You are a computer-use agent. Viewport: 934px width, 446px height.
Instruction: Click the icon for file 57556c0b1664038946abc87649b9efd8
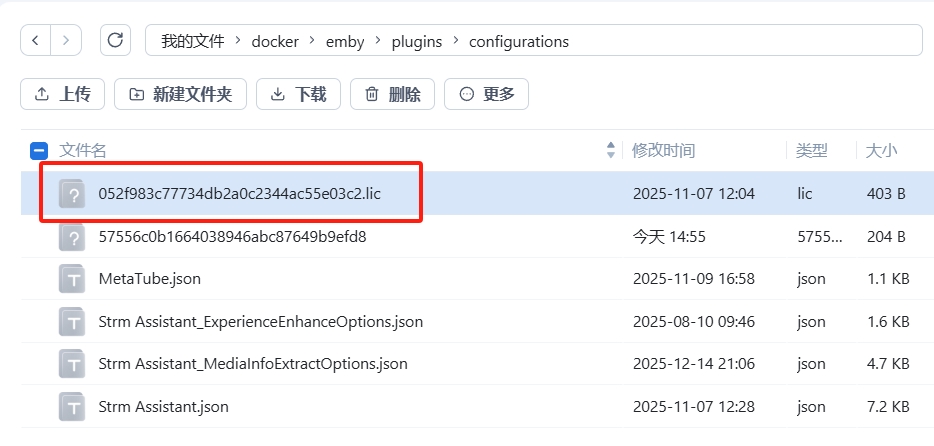[x=71, y=237]
